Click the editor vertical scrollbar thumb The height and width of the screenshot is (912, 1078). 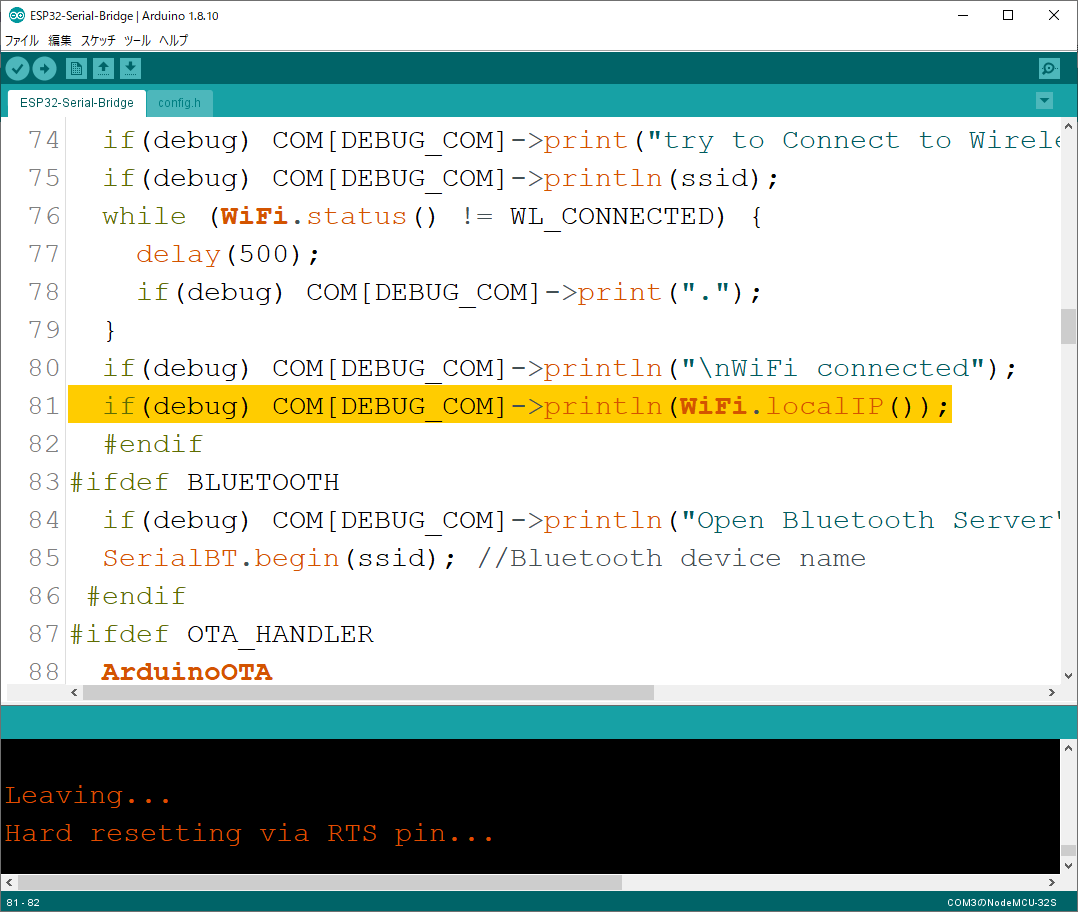(1068, 326)
